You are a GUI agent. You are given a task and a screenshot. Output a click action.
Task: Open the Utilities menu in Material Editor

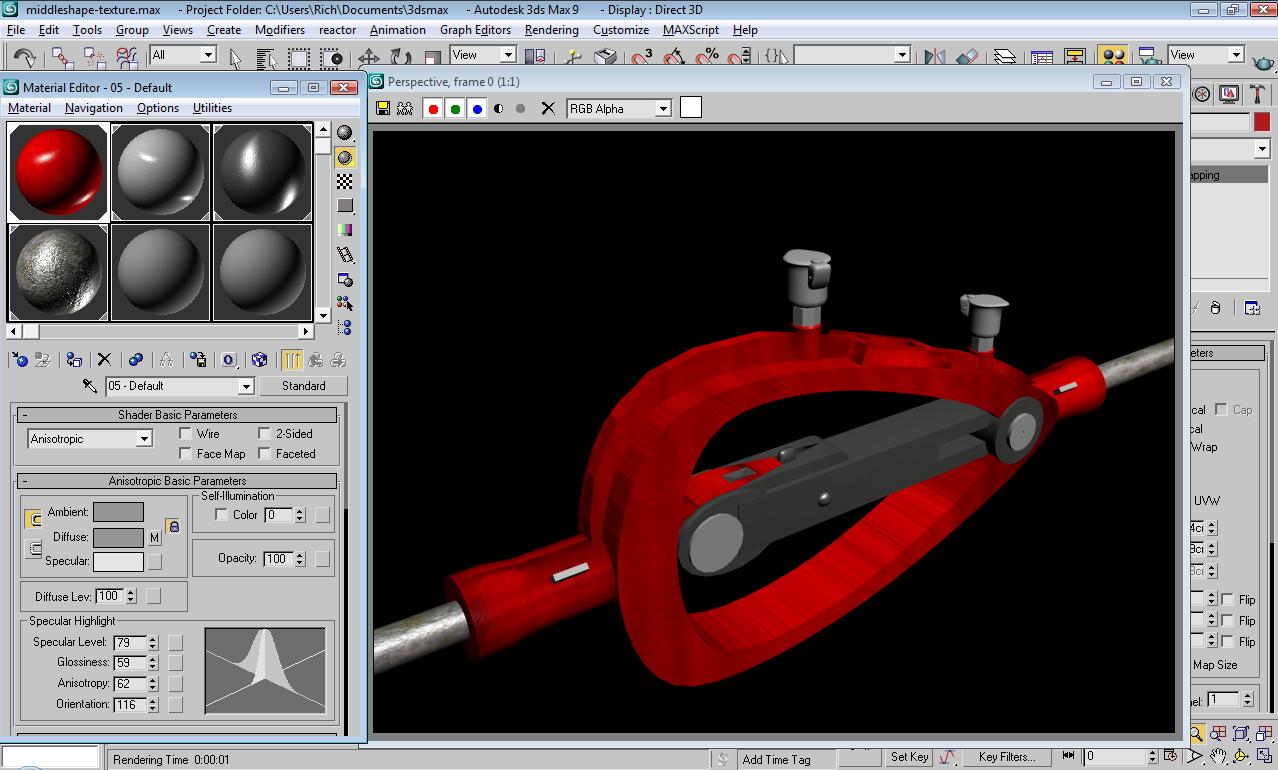click(212, 108)
